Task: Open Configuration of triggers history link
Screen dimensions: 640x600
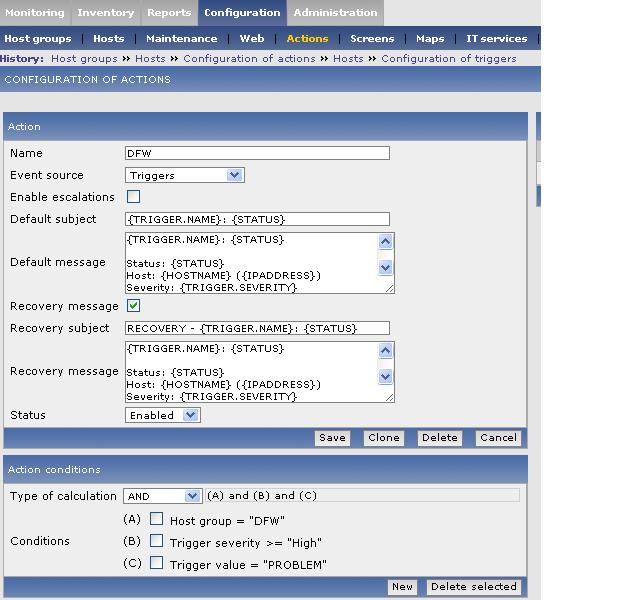Action: (x=448, y=59)
